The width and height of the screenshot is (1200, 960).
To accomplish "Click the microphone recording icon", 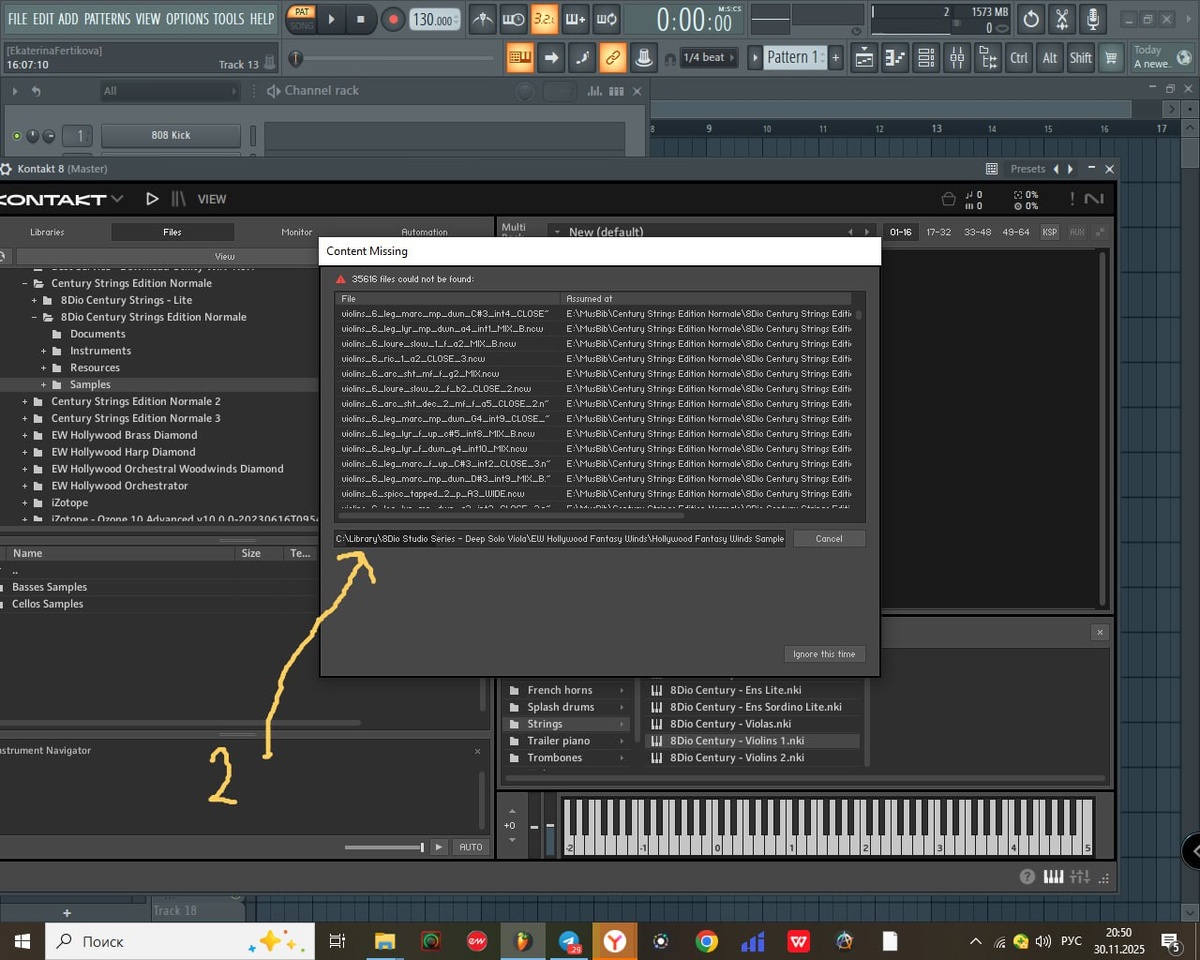I will pyautogui.click(x=1093, y=19).
